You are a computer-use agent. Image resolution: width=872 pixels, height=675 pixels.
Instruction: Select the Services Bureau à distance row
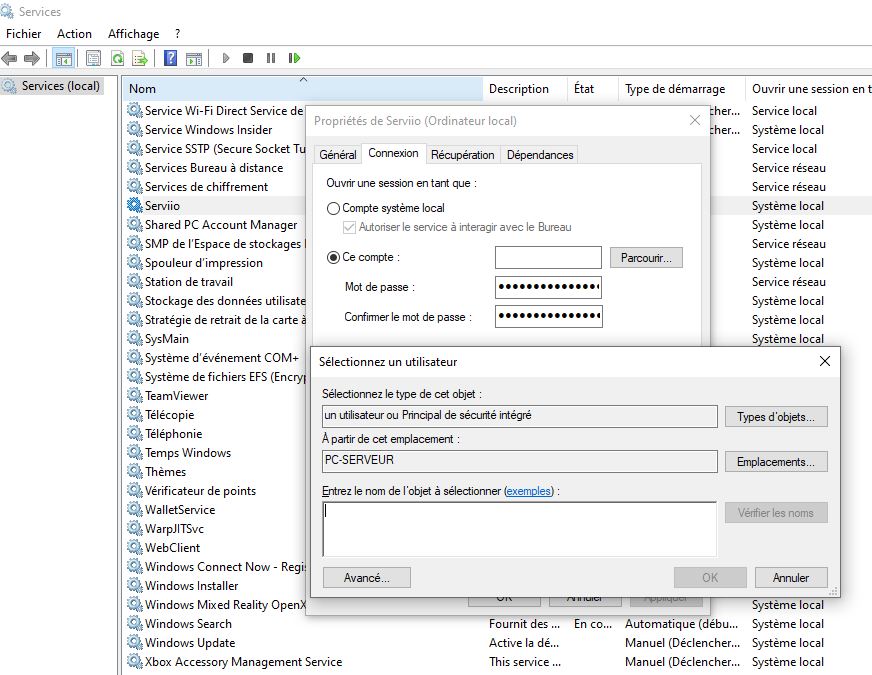[x=216, y=167]
